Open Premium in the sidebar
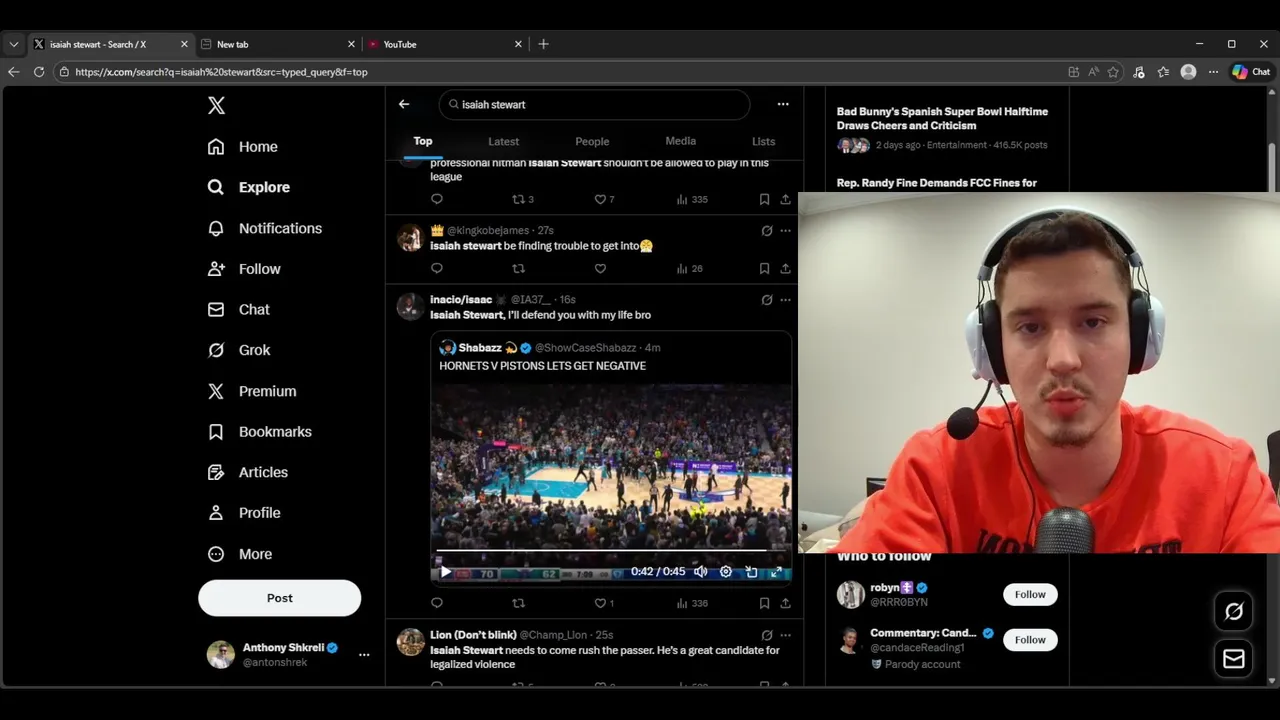Viewport: 1280px width, 720px height. pyautogui.click(x=251, y=391)
